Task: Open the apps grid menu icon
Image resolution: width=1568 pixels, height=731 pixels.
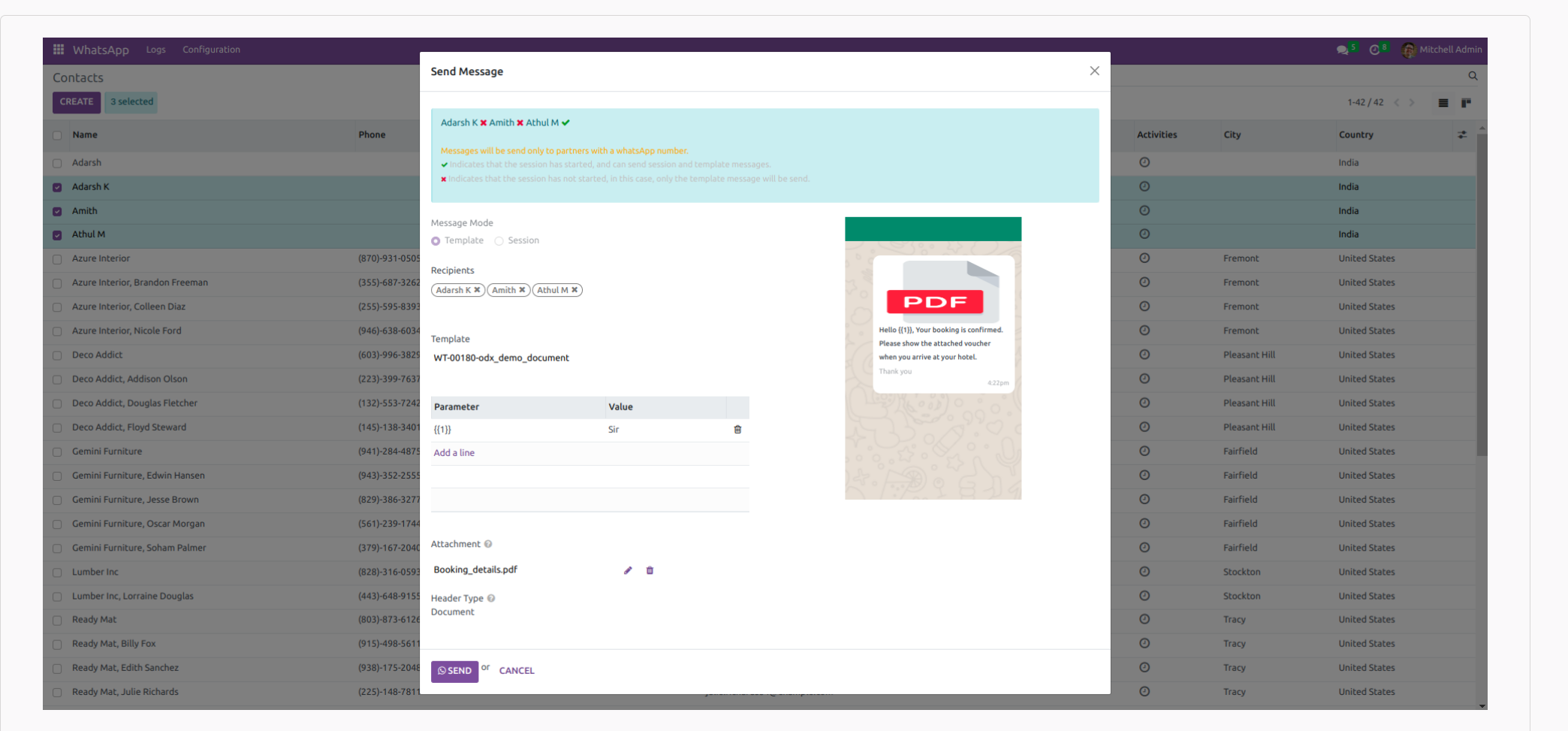Action: [x=59, y=50]
